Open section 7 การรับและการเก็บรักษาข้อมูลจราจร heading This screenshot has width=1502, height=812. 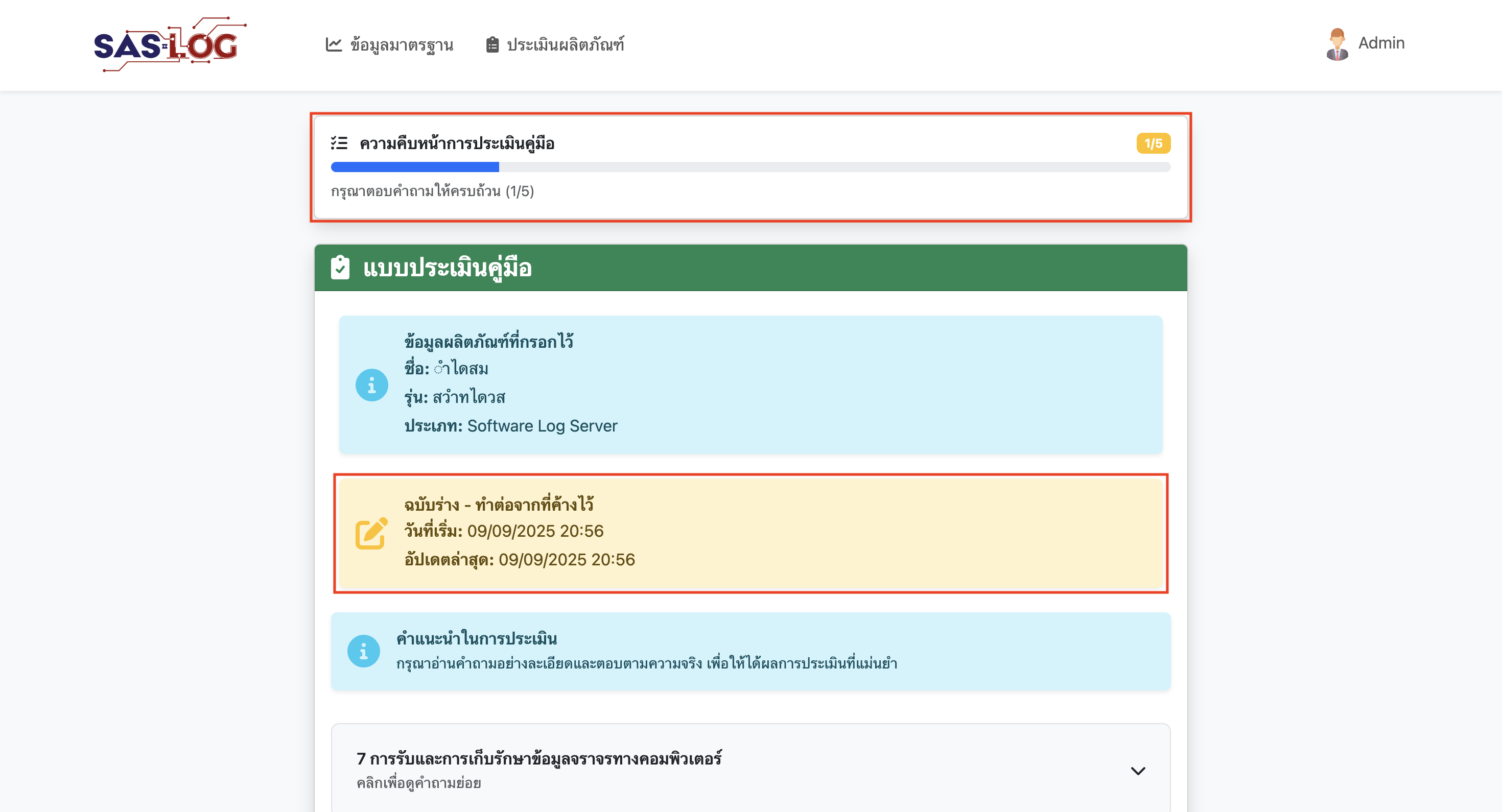coord(539,758)
